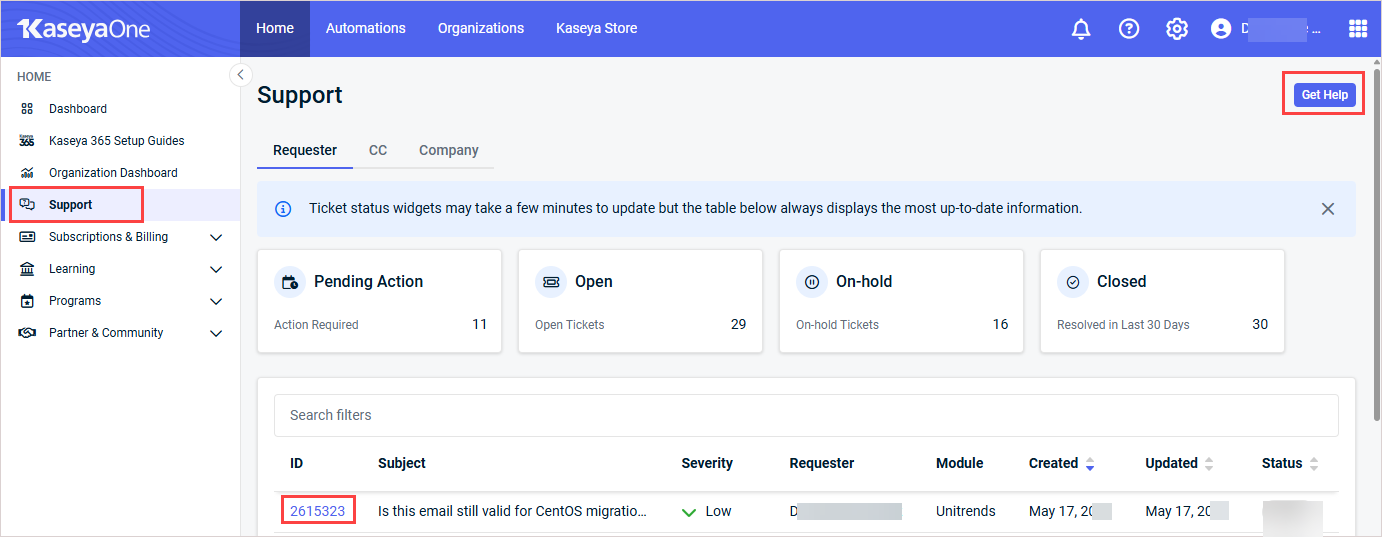
Task: Open Automations in the top navigation
Action: (x=366, y=28)
